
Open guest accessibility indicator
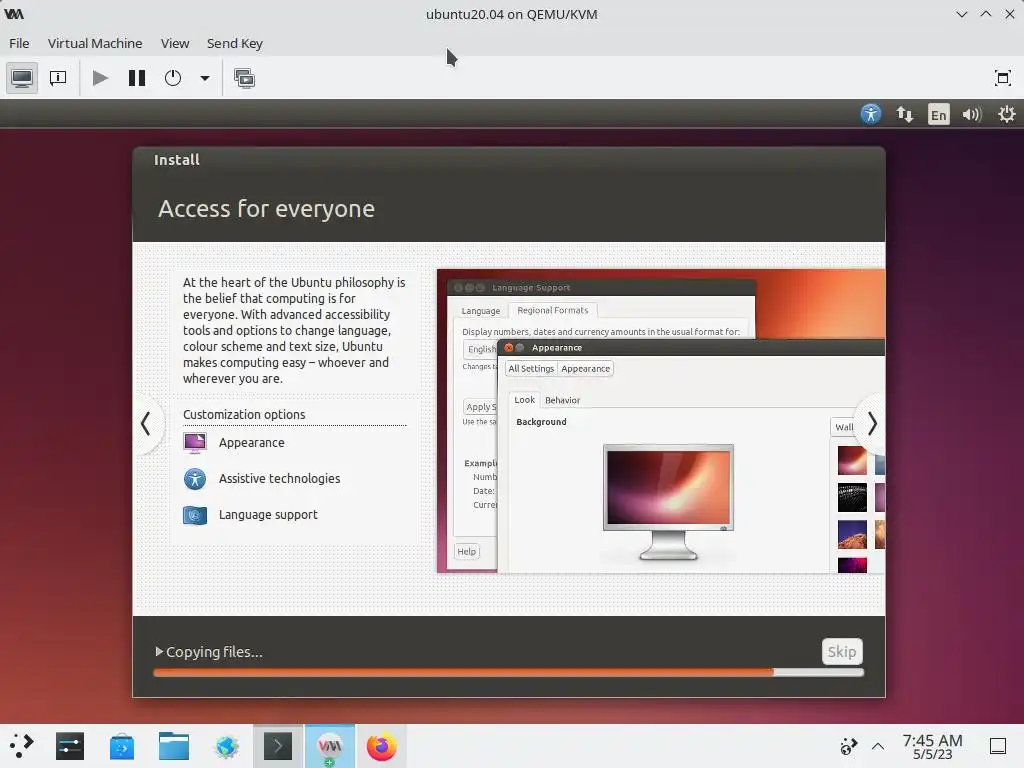[871, 114]
